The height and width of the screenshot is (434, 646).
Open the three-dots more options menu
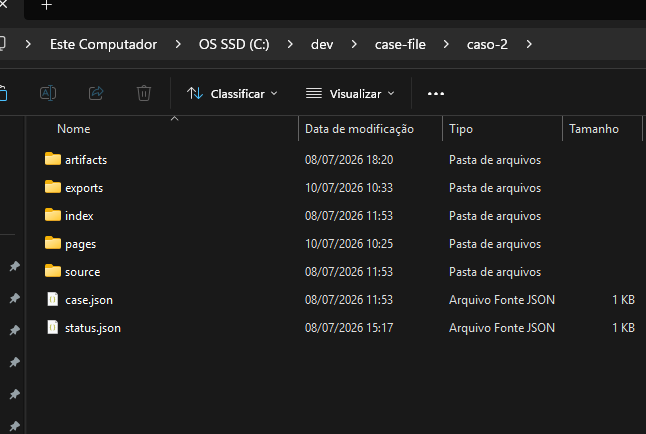click(x=435, y=94)
